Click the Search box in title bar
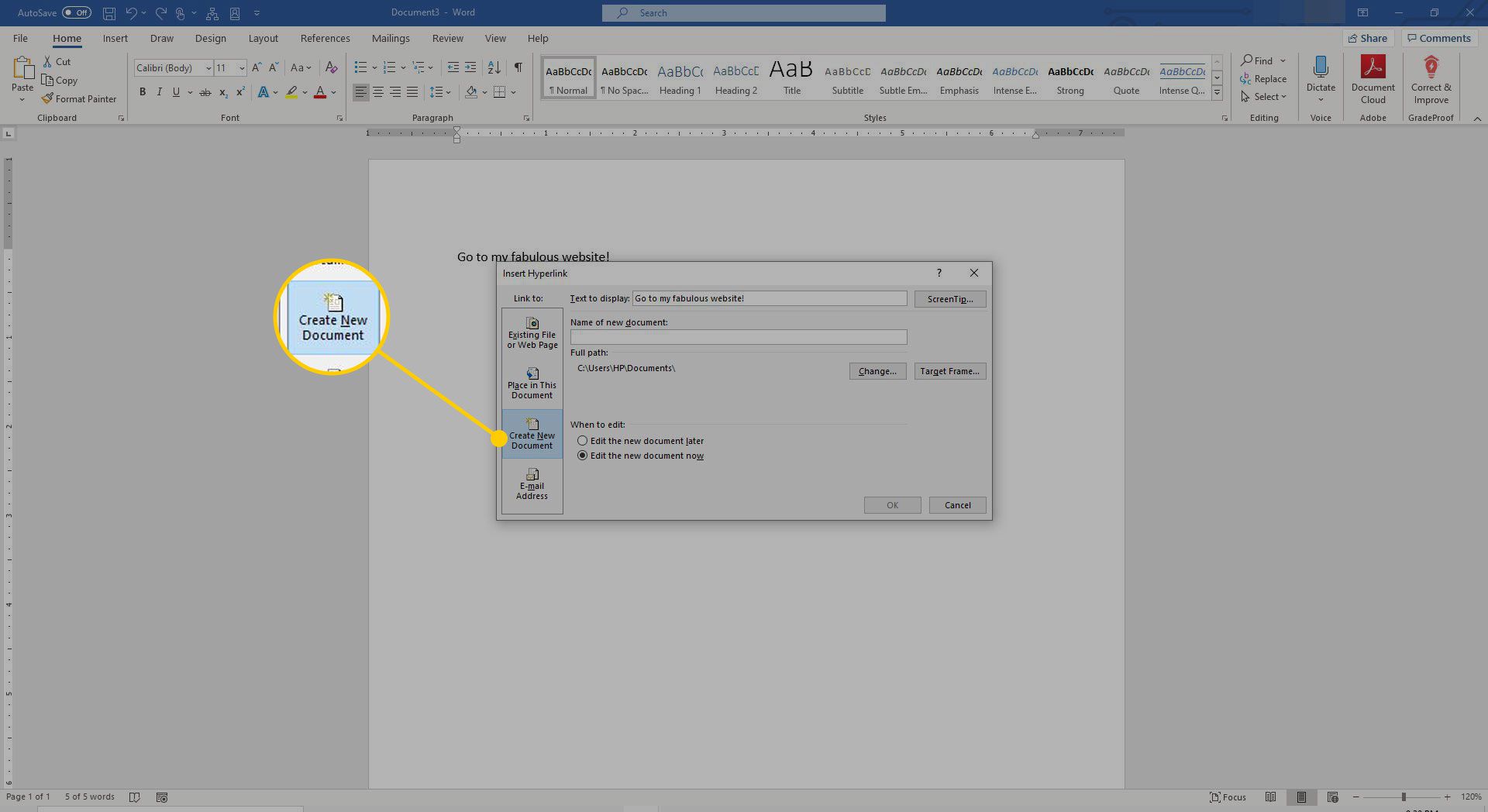 pos(744,13)
